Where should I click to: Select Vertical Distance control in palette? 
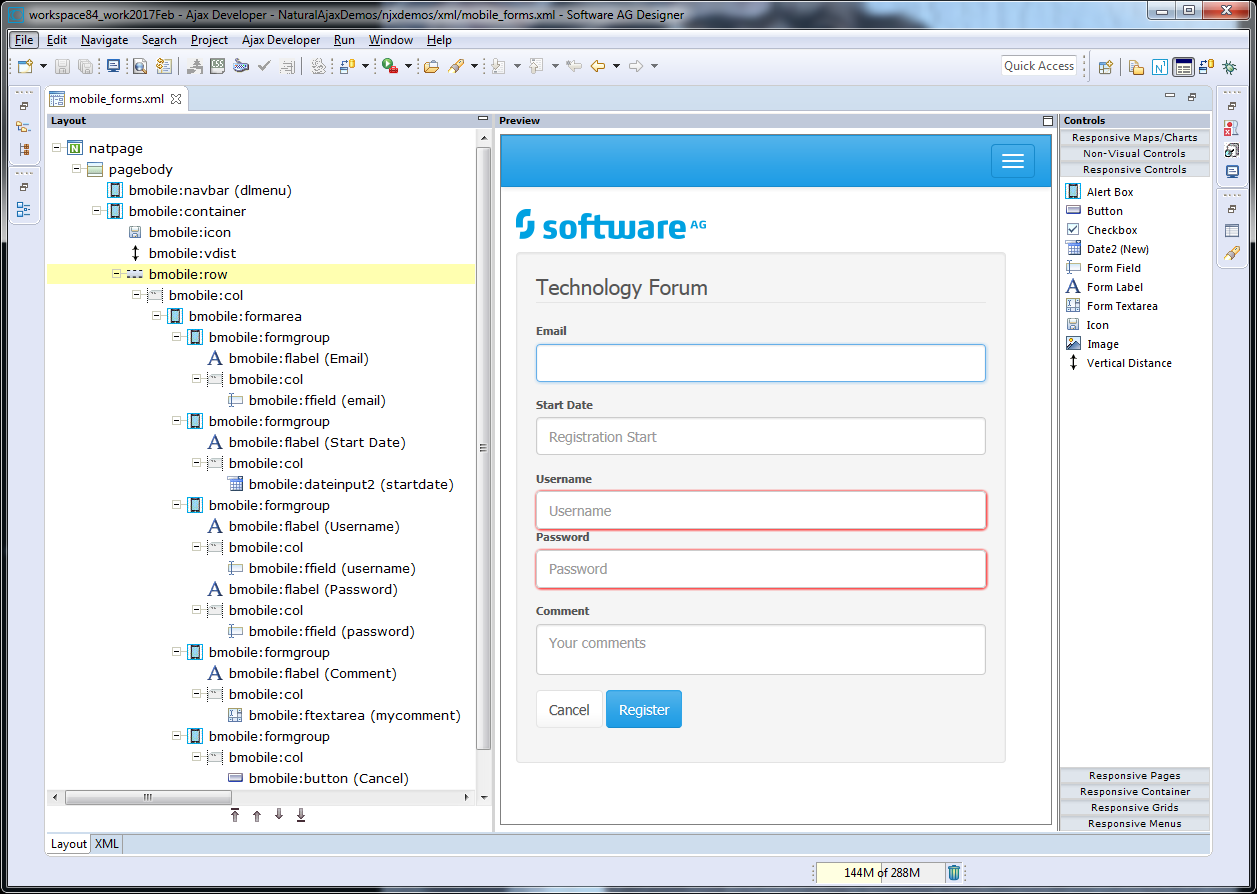point(1128,363)
